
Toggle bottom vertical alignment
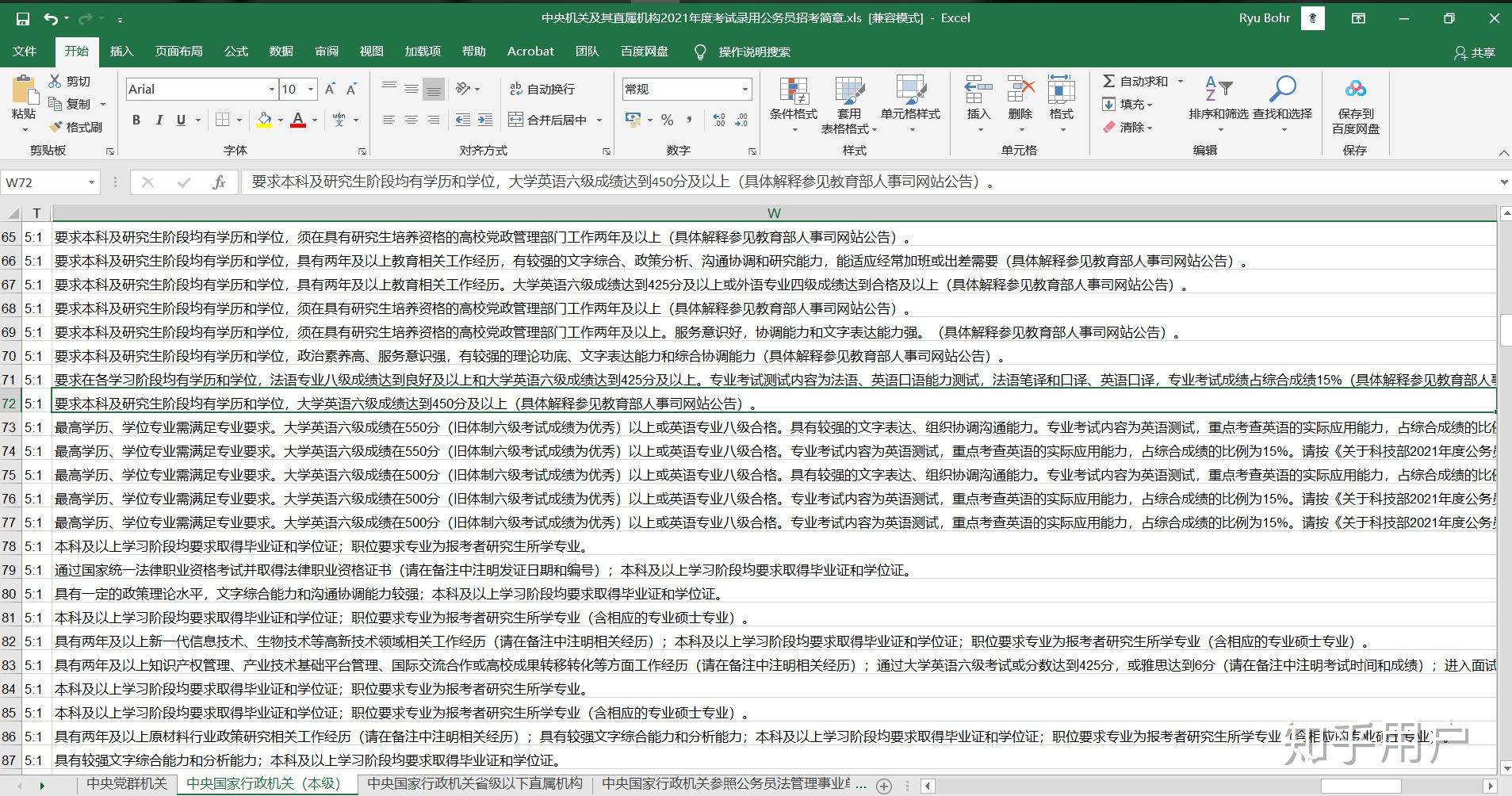tap(433, 89)
